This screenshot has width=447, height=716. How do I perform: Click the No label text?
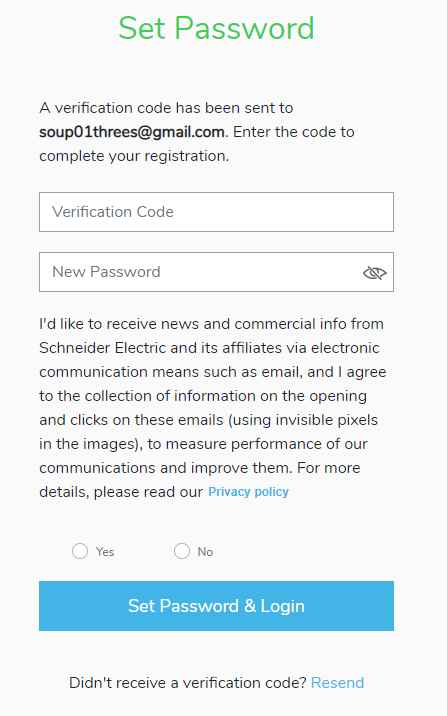click(205, 552)
